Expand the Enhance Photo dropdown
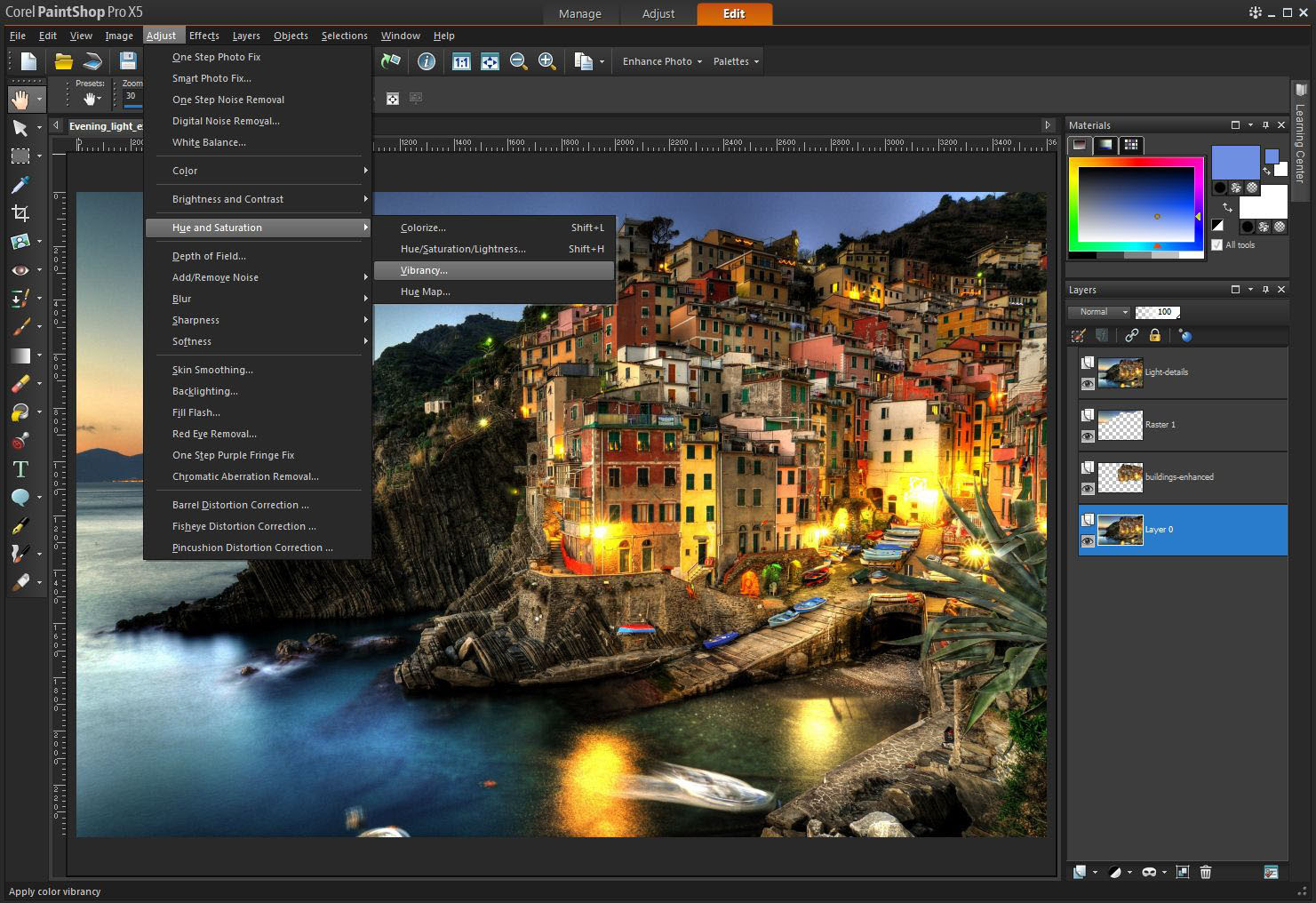Screen dimensions: 1316x903 click(x=662, y=61)
